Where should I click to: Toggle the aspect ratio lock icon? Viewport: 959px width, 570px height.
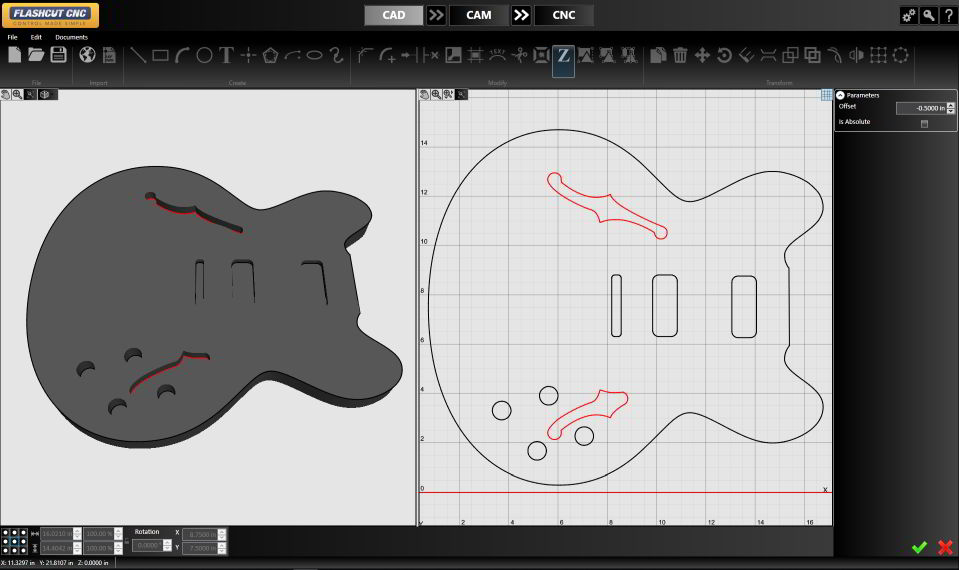[127, 541]
